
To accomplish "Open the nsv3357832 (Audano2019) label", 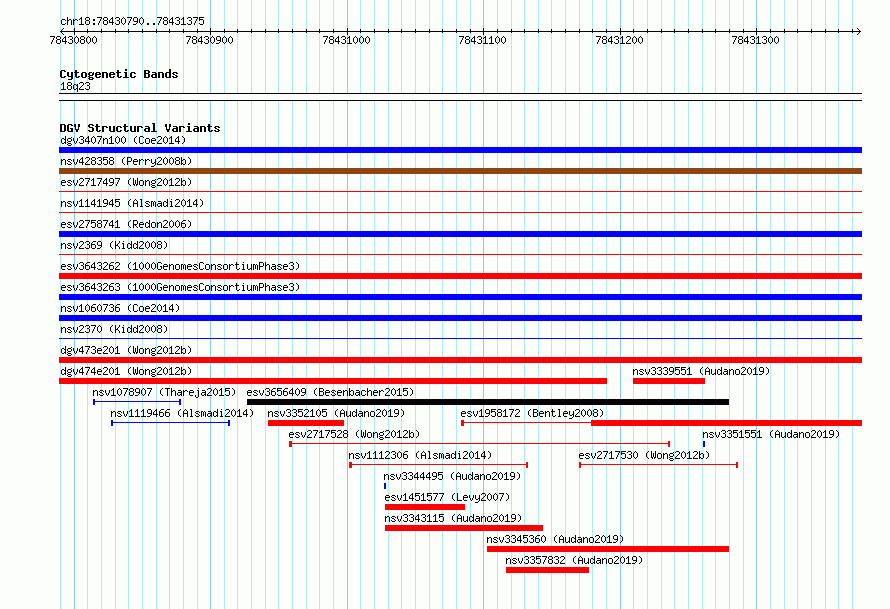I will coord(574,560).
